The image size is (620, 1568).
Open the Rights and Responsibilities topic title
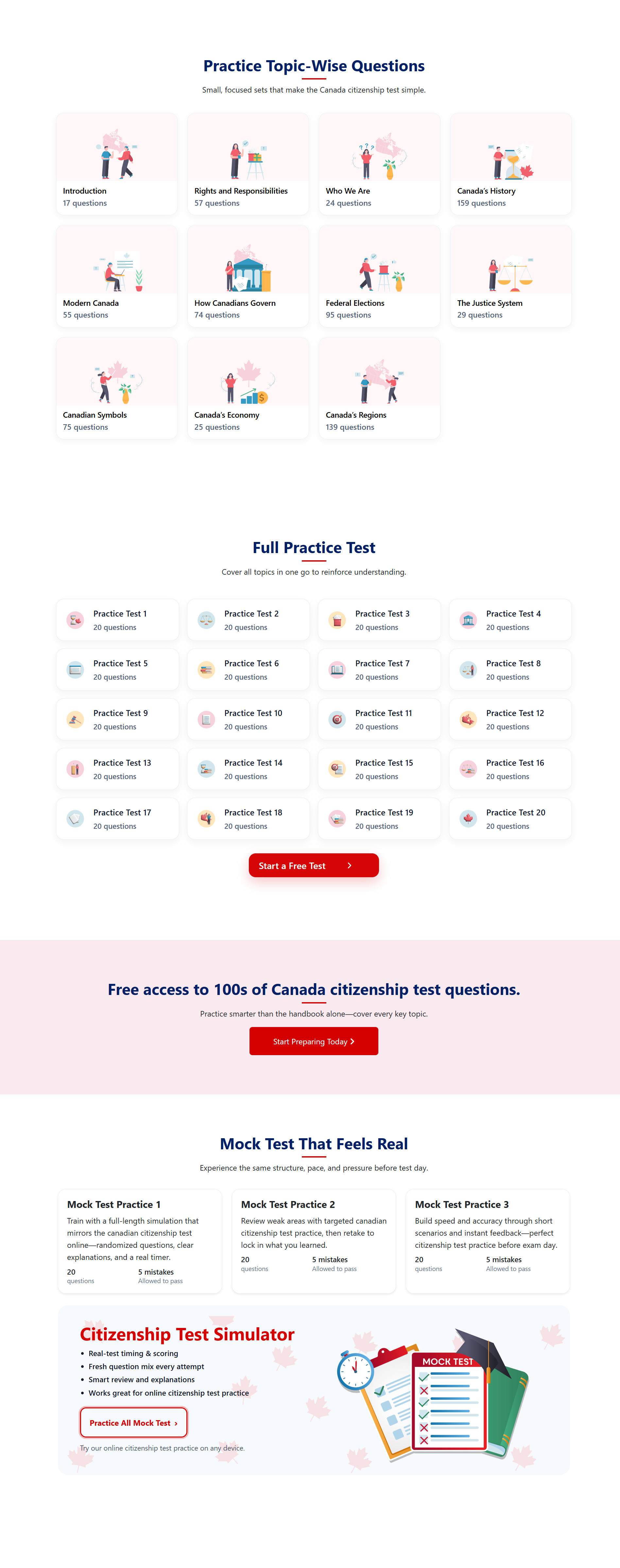(x=240, y=191)
